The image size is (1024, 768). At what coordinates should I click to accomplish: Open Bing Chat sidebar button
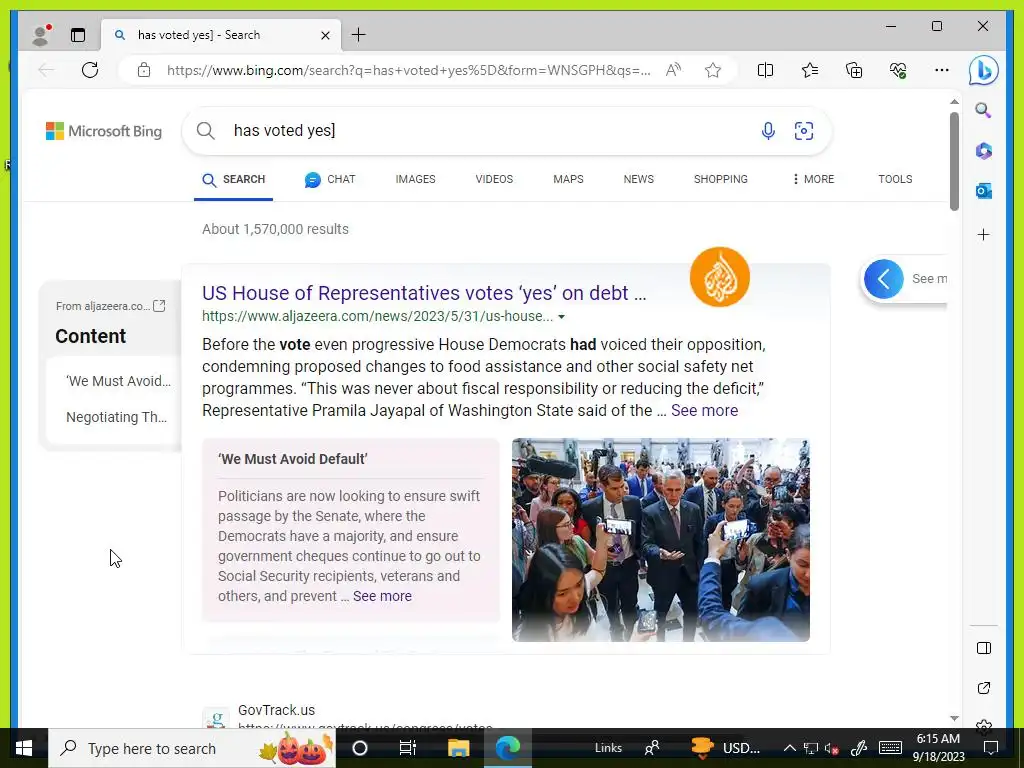[x=984, y=70]
